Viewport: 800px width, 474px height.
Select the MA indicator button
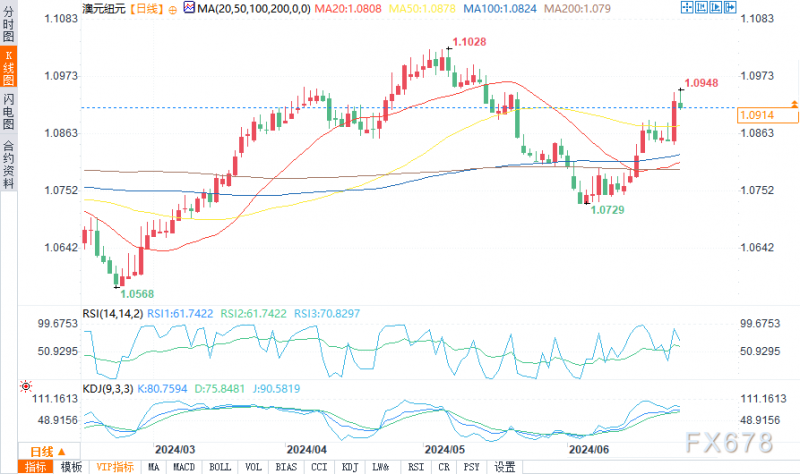tap(154, 467)
